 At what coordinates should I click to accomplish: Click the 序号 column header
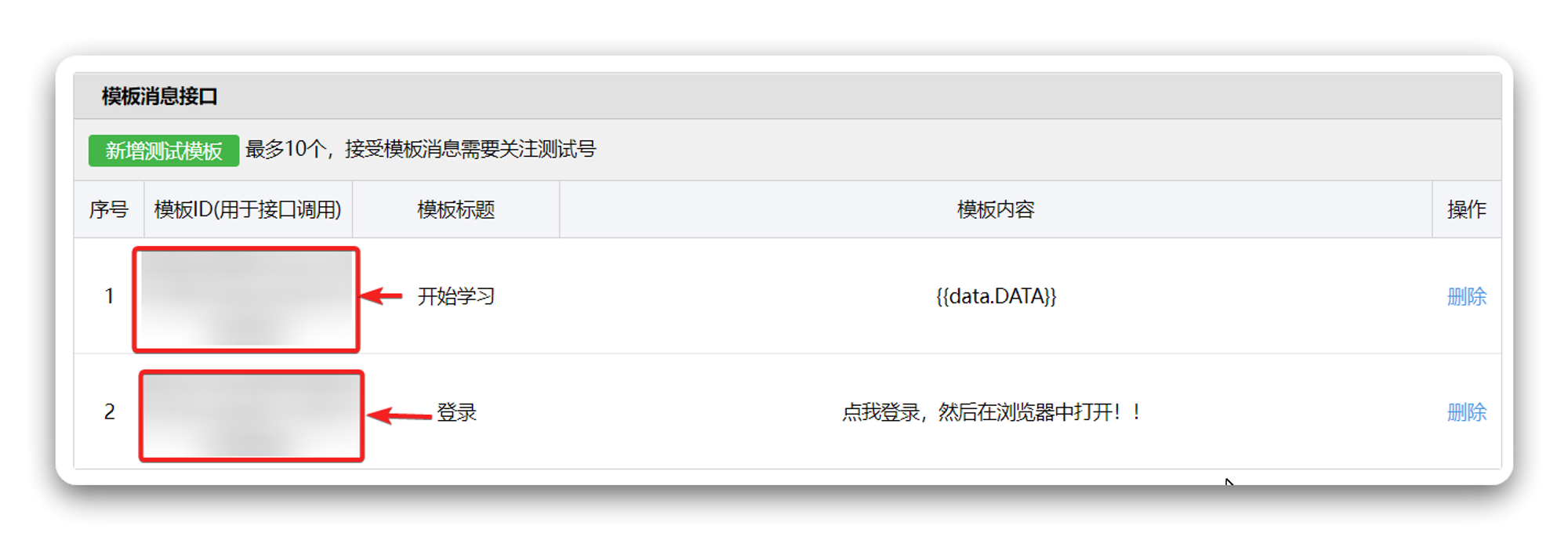point(108,209)
